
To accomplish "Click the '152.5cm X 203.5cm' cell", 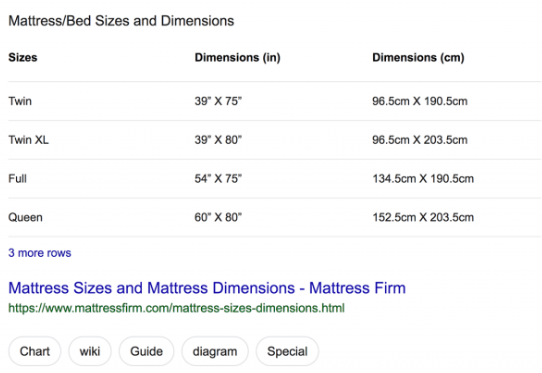I will (423, 217).
